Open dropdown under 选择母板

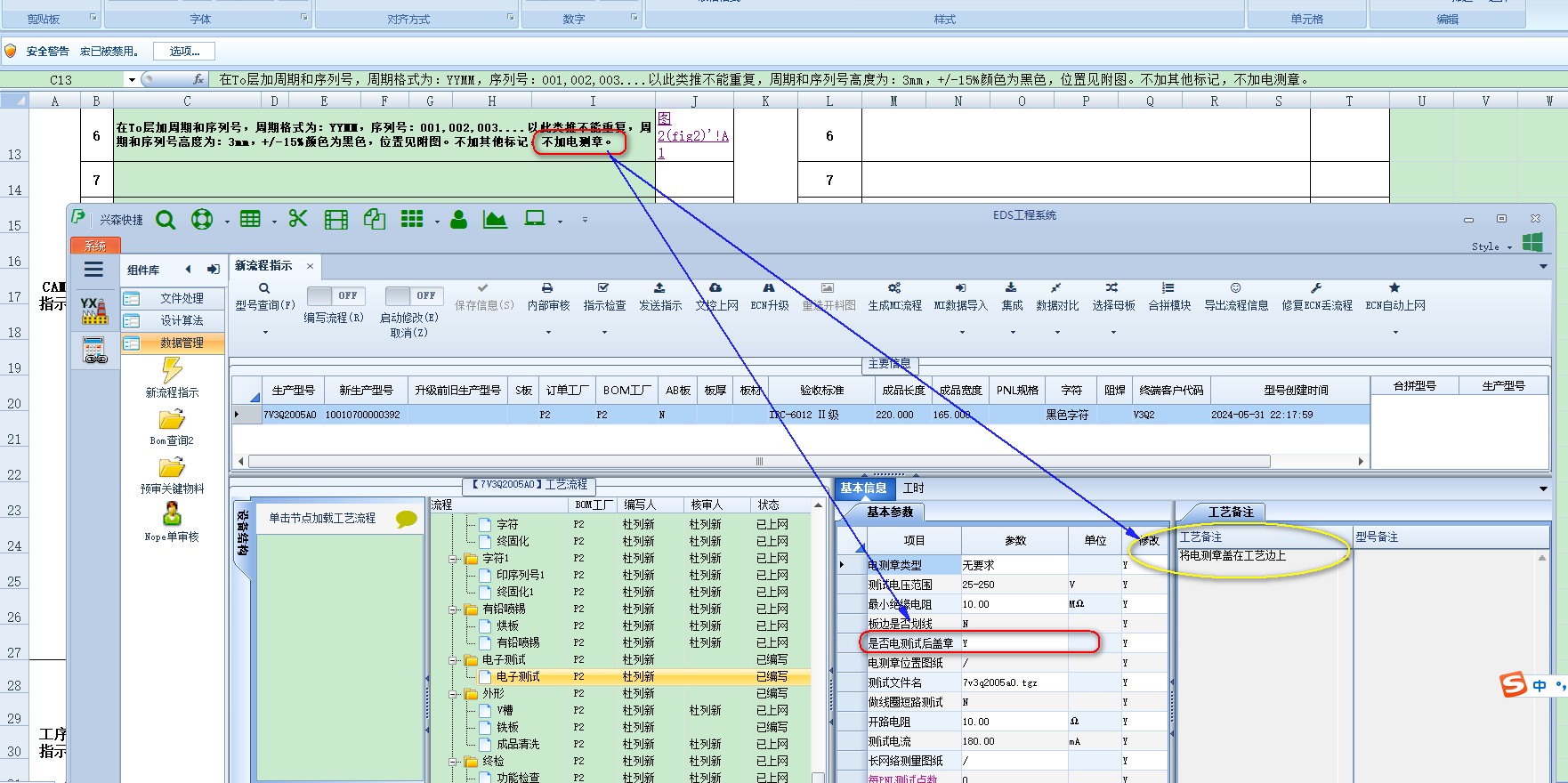point(1113,333)
